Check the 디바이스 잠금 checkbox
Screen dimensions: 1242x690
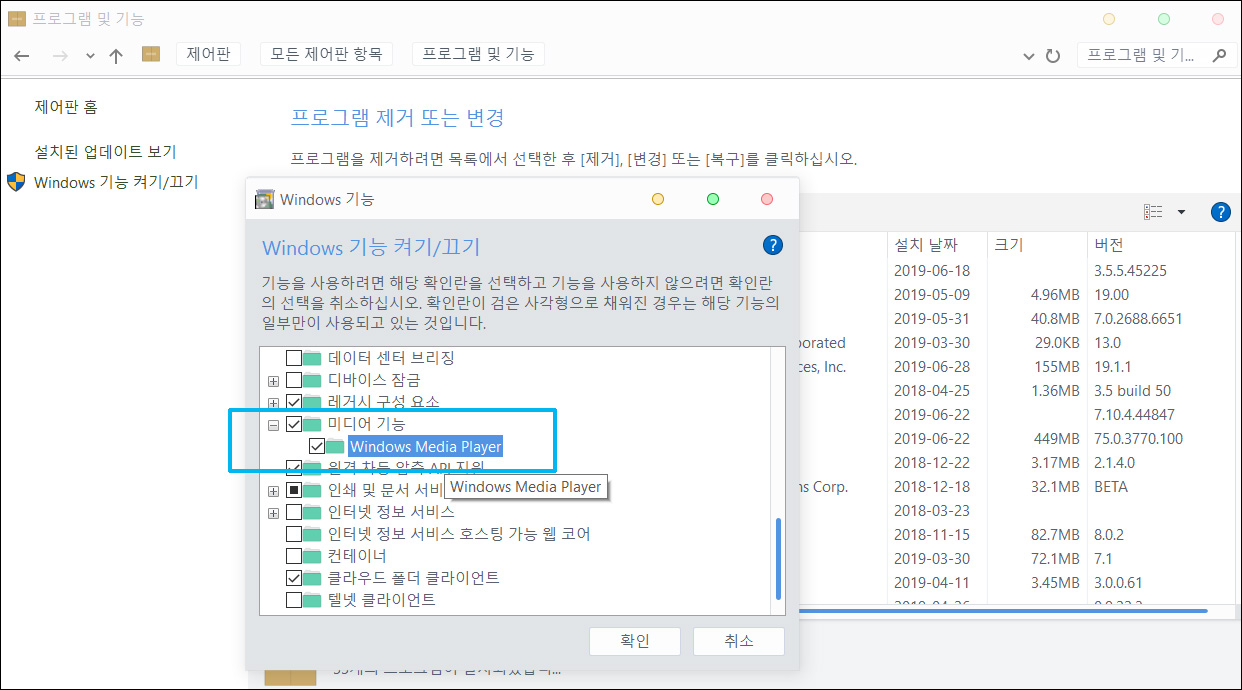coord(294,380)
